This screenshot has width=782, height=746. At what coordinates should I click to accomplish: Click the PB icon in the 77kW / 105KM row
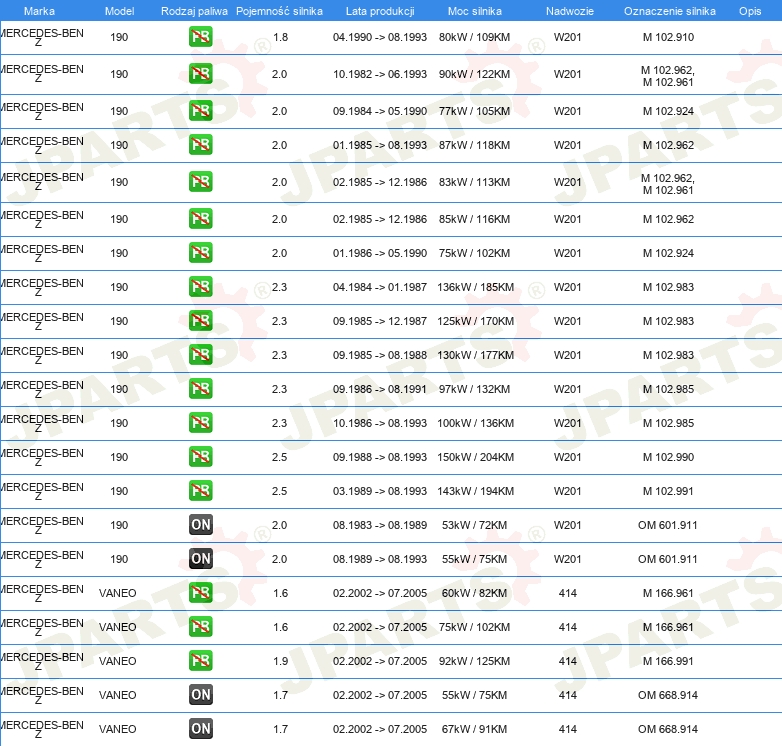tap(201, 111)
